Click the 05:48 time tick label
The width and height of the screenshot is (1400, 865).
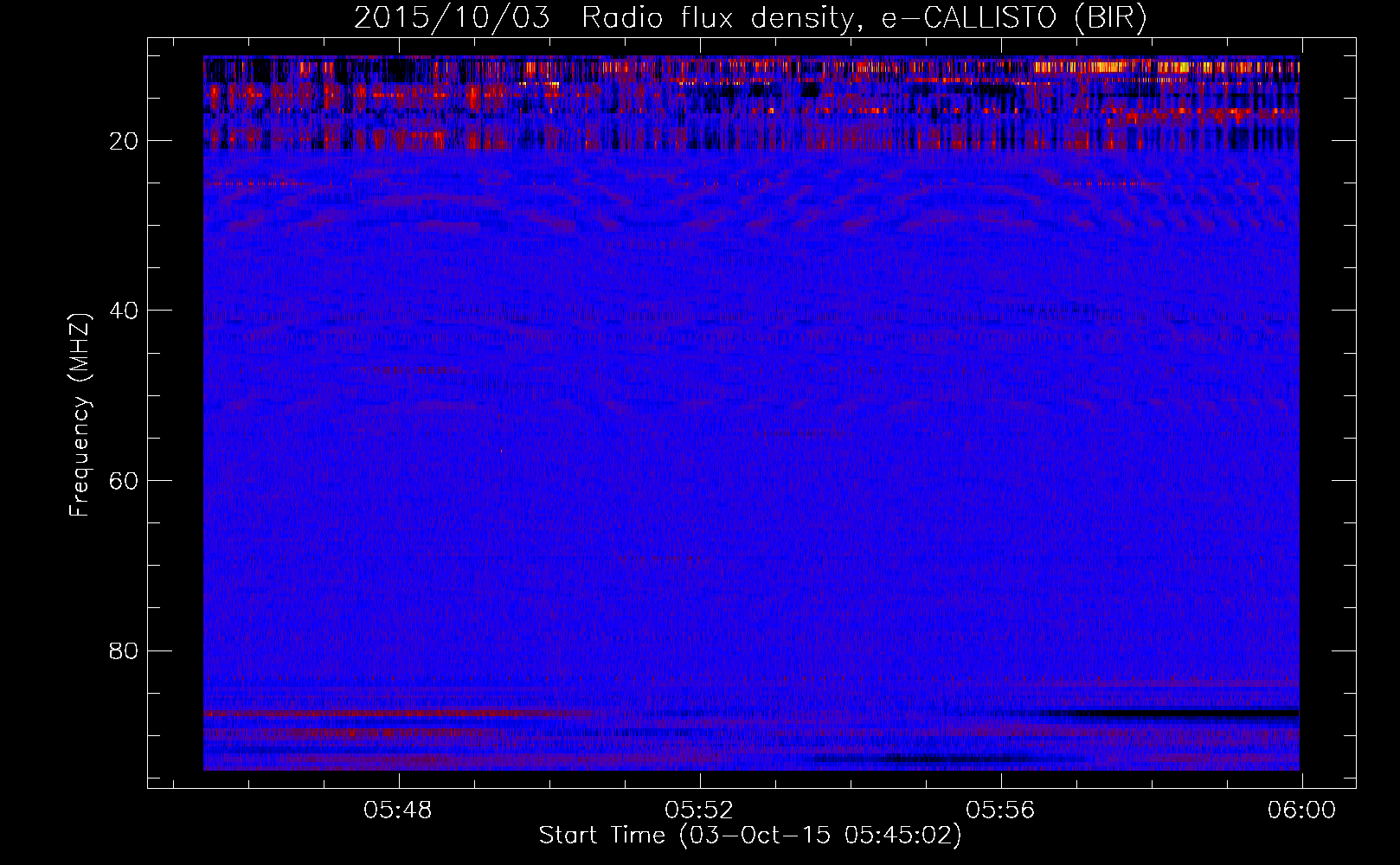pyautogui.click(x=398, y=811)
